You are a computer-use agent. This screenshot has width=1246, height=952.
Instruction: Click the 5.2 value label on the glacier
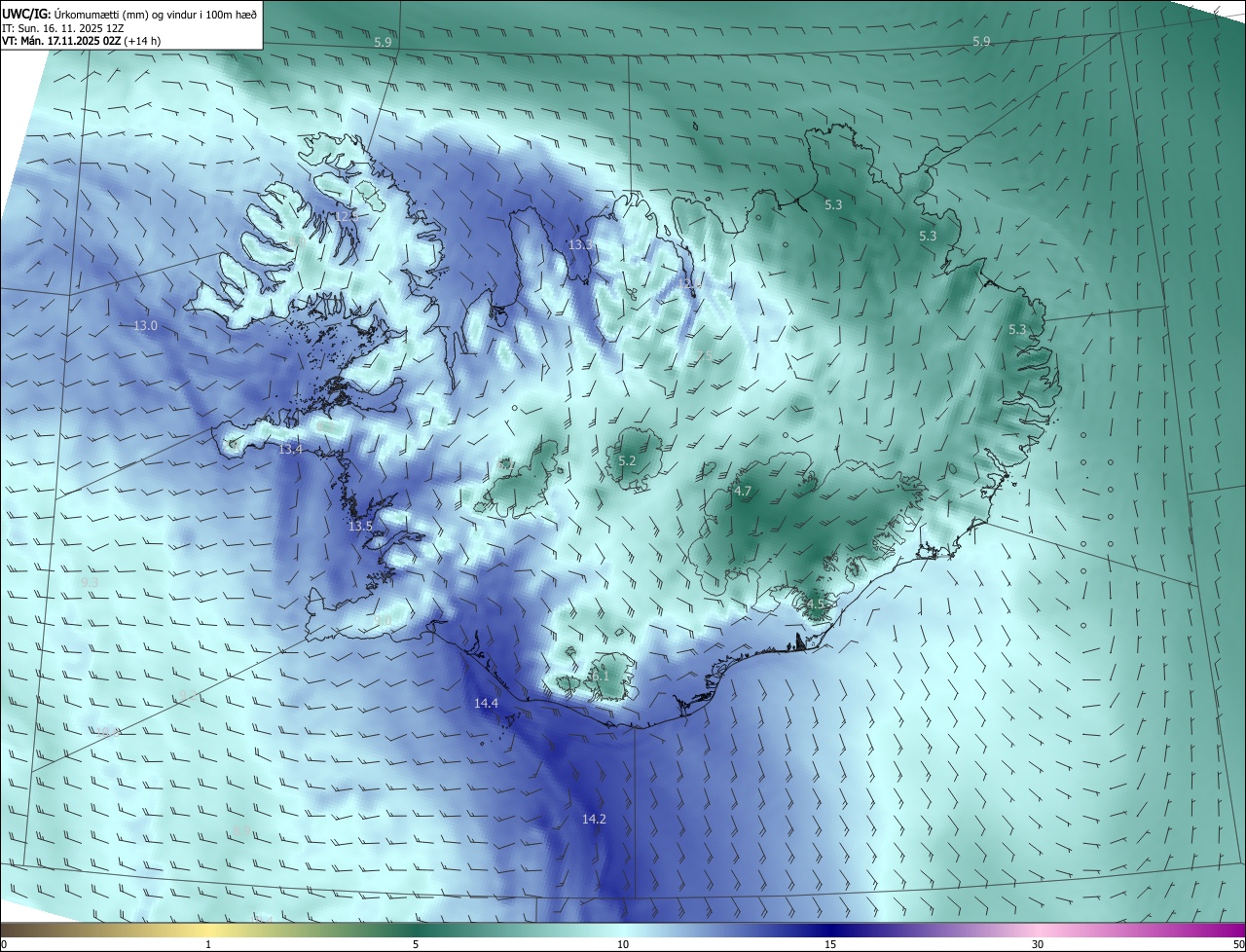(x=627, y=461)
